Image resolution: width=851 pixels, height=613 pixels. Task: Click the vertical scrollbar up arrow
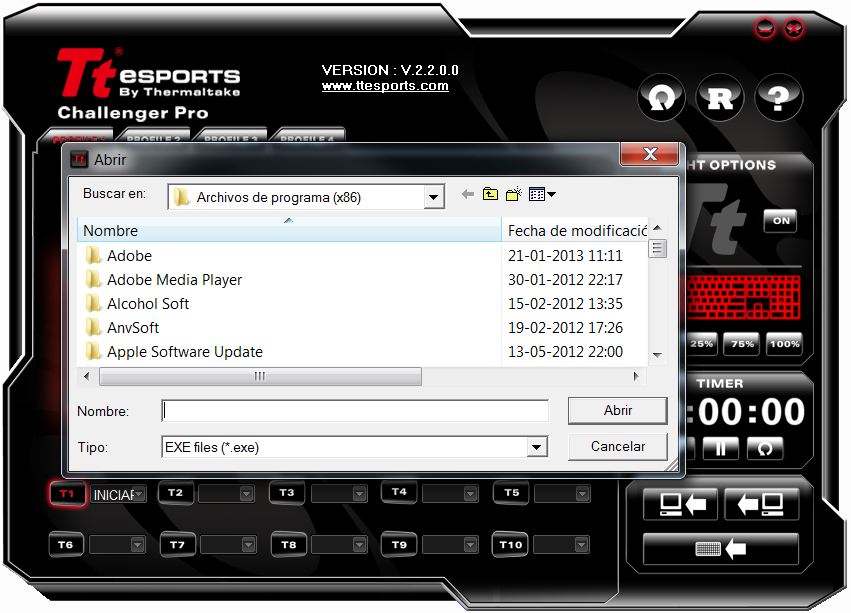(657, 228)
